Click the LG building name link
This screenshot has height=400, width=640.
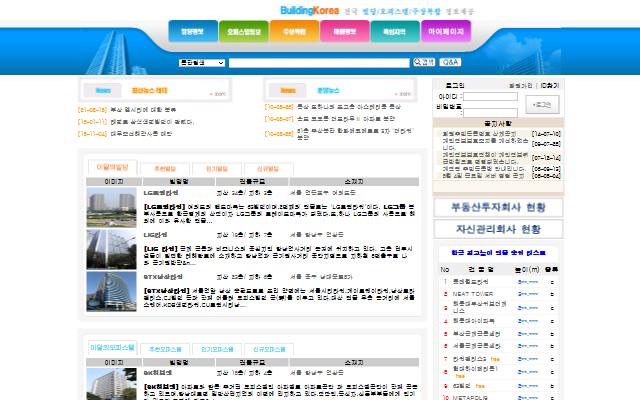(x=161, y=193)
